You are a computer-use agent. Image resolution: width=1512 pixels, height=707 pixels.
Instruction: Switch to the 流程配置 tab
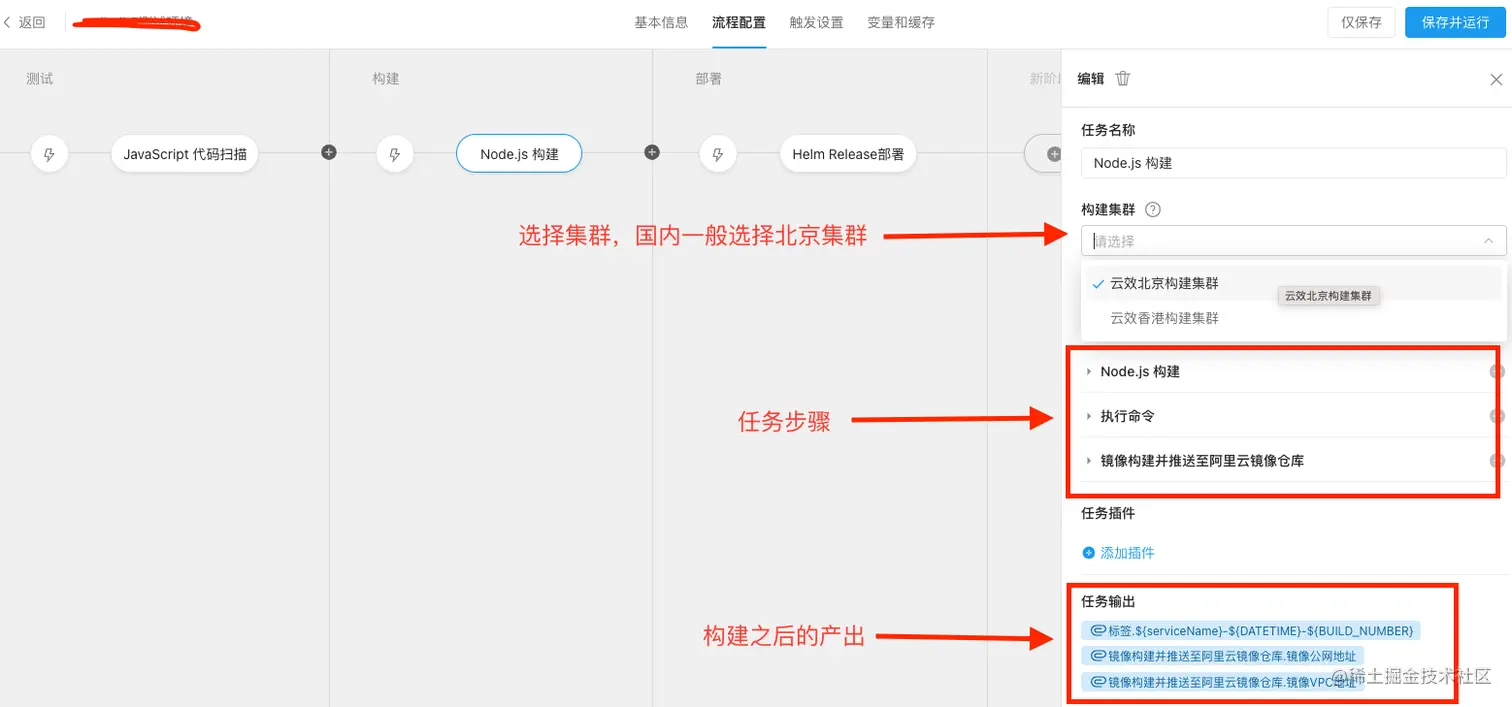tap(739, 22)
